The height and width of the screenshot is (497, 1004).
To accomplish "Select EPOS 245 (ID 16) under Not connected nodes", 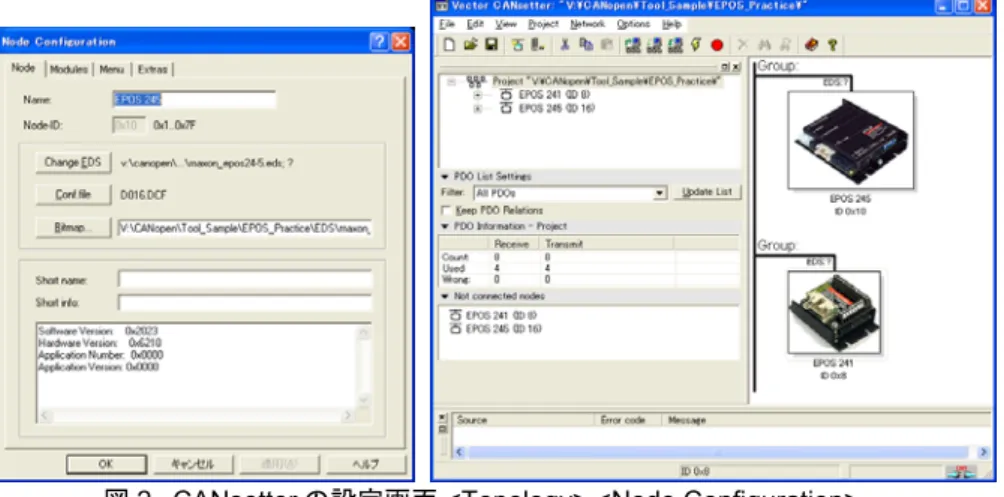I will click(x=496, y=329).
